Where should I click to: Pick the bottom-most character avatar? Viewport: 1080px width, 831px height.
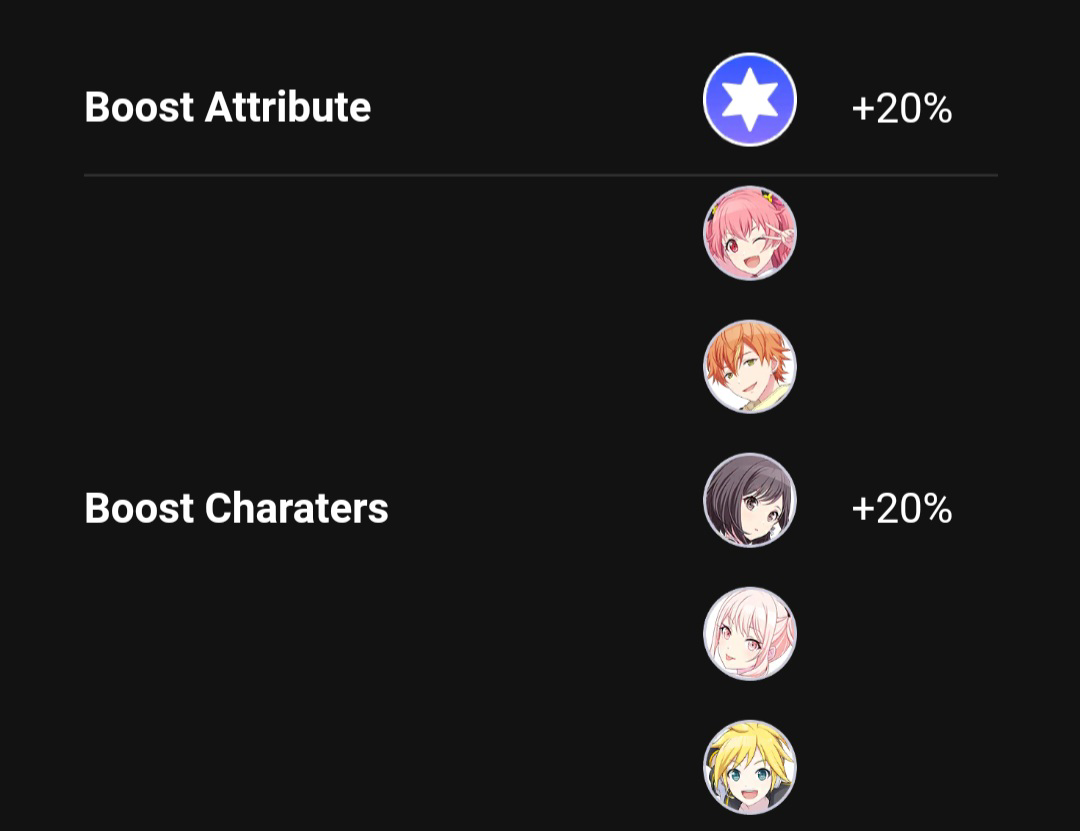tap(750, 767)
